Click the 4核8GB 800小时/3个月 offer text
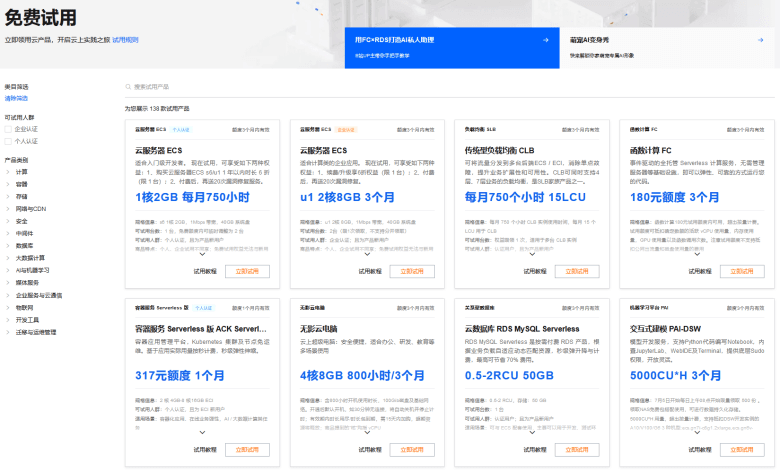Screen dimensions: 780x473 [362, 376]
